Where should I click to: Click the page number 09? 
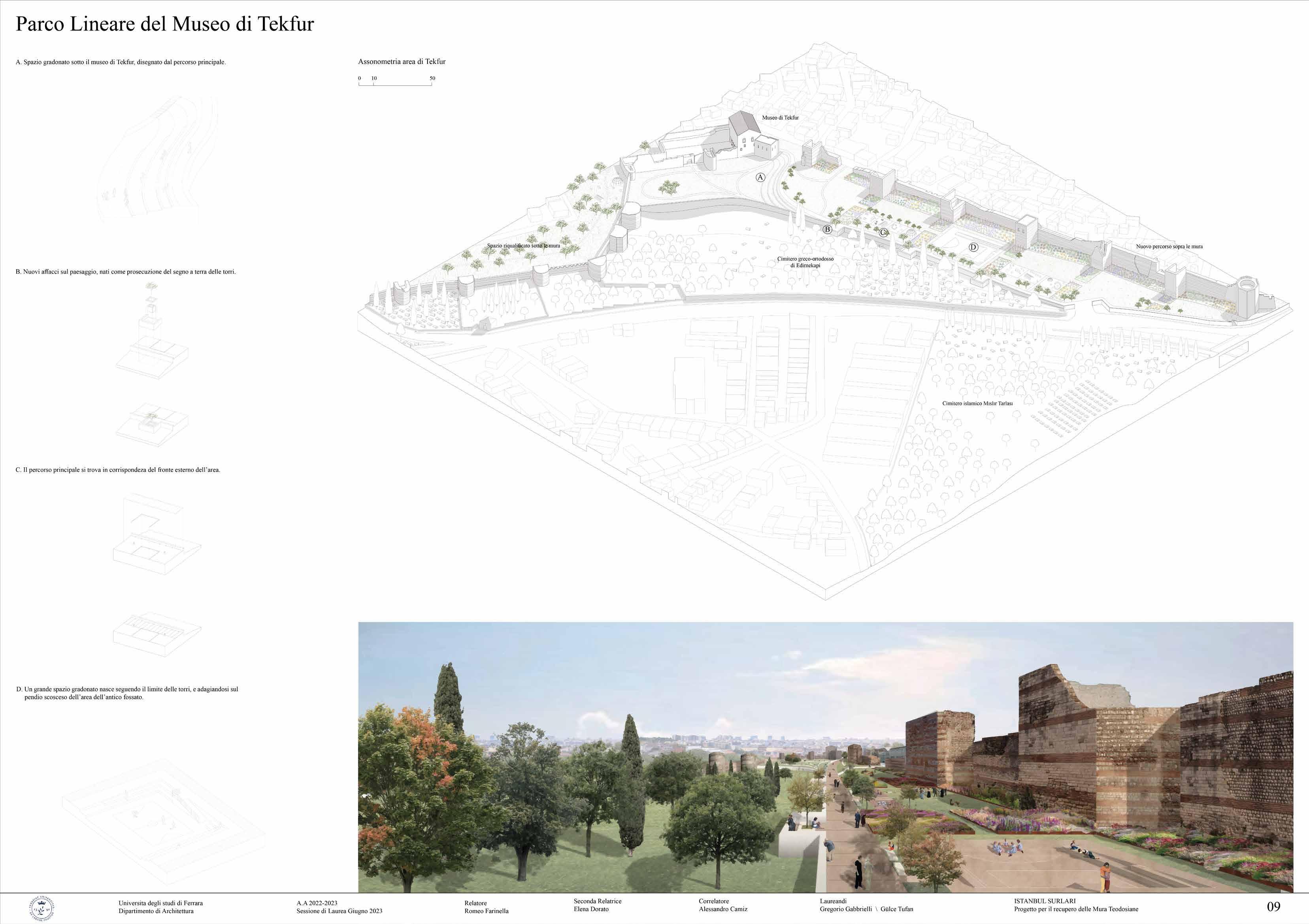[1273, 906]
